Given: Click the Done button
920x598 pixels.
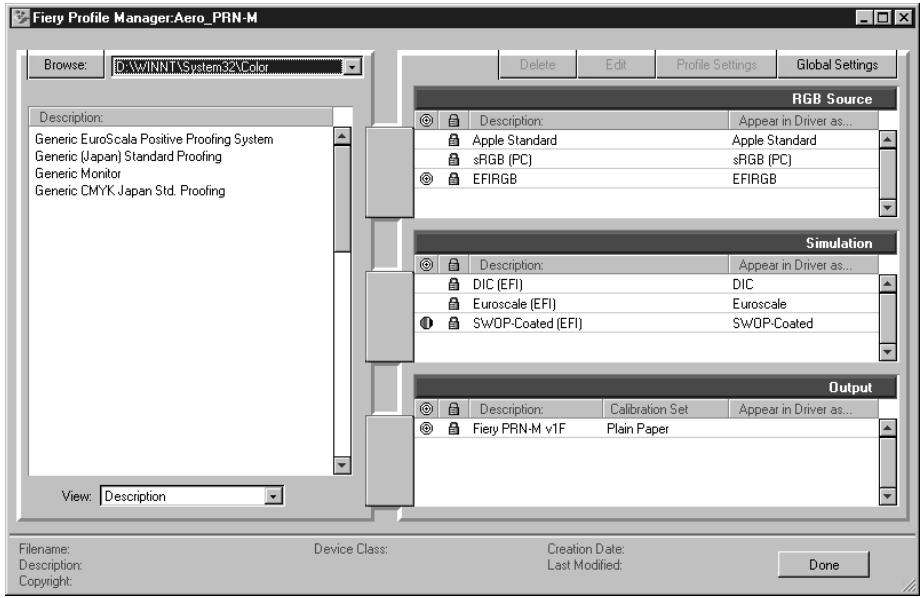Looking at the screenshot, I should click(824, 565).
